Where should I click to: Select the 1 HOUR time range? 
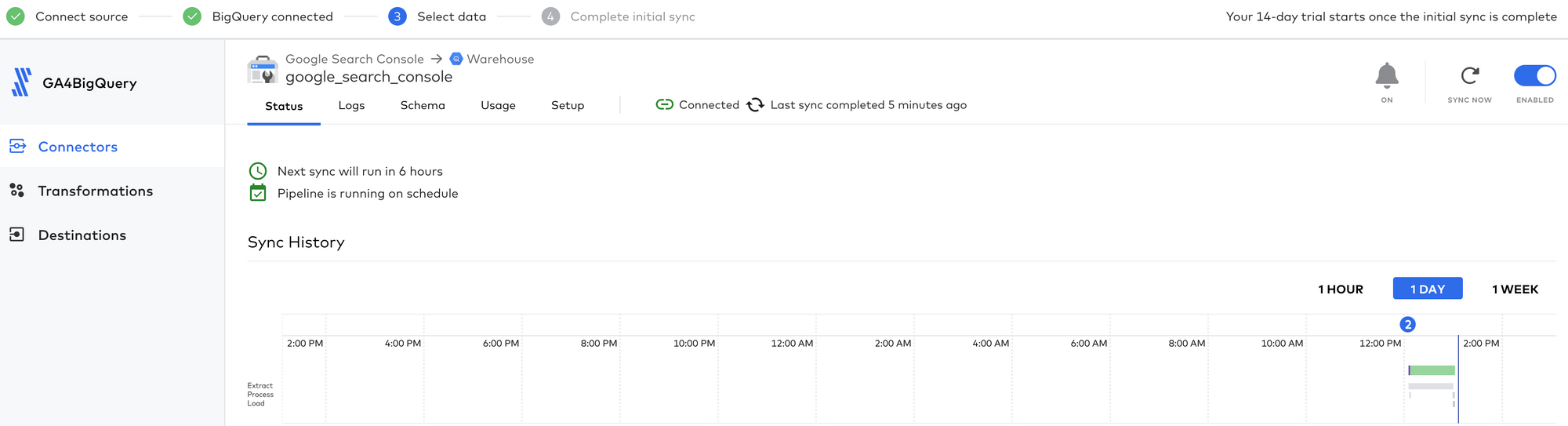tap(1341, 289)
